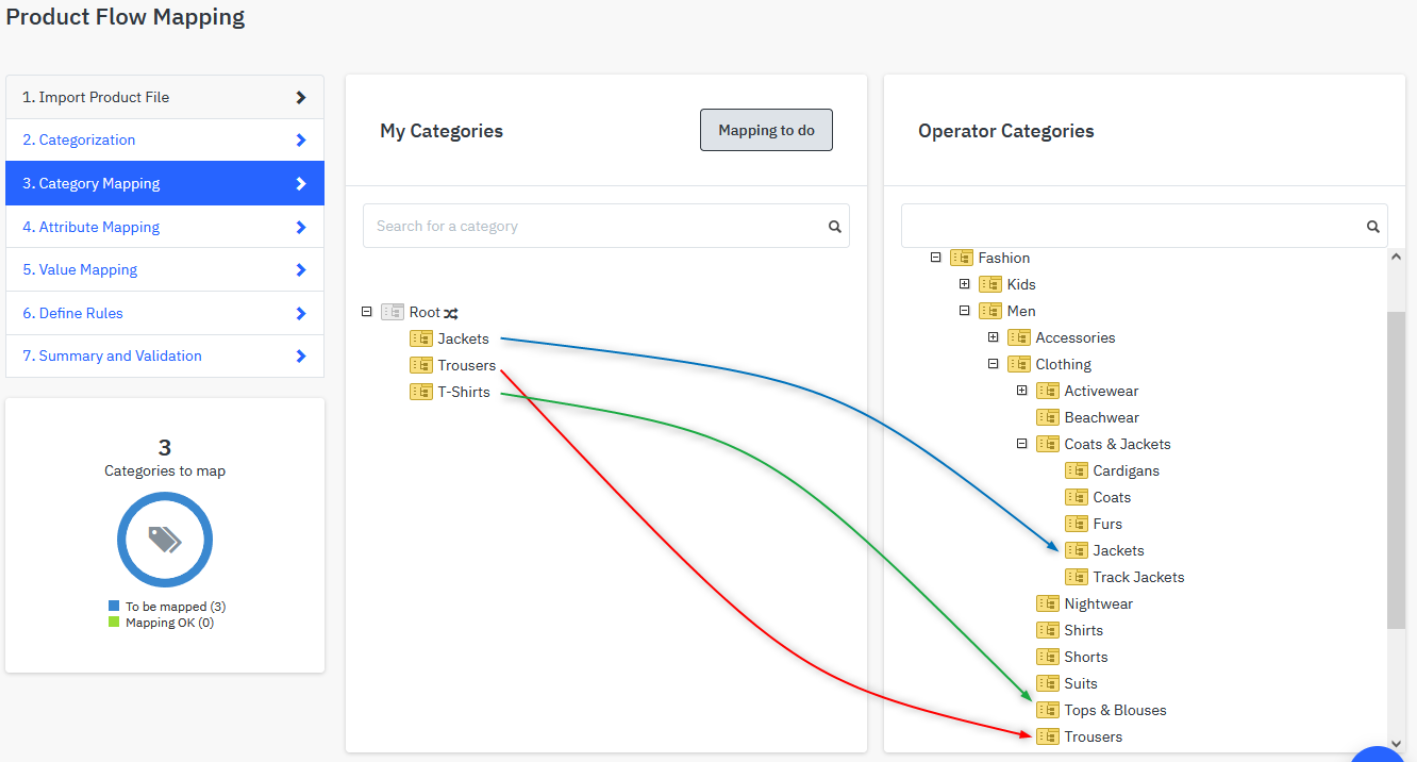Viewport: 1417px width, 762px height.
Task: Focus the Search for a category field
Action: 606,226
